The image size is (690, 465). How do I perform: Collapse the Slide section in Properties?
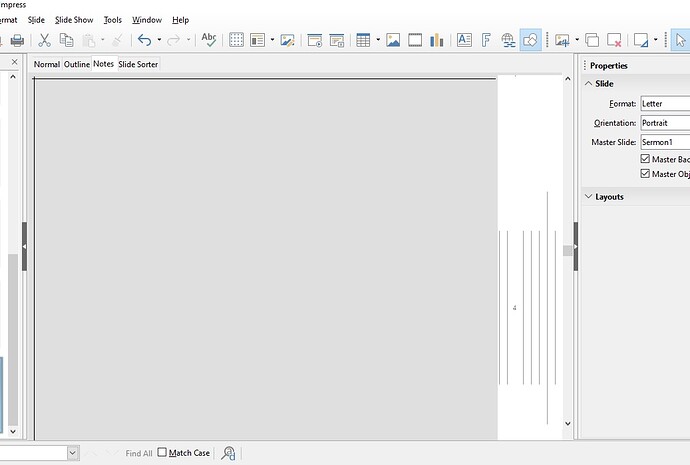pos(588,84)
